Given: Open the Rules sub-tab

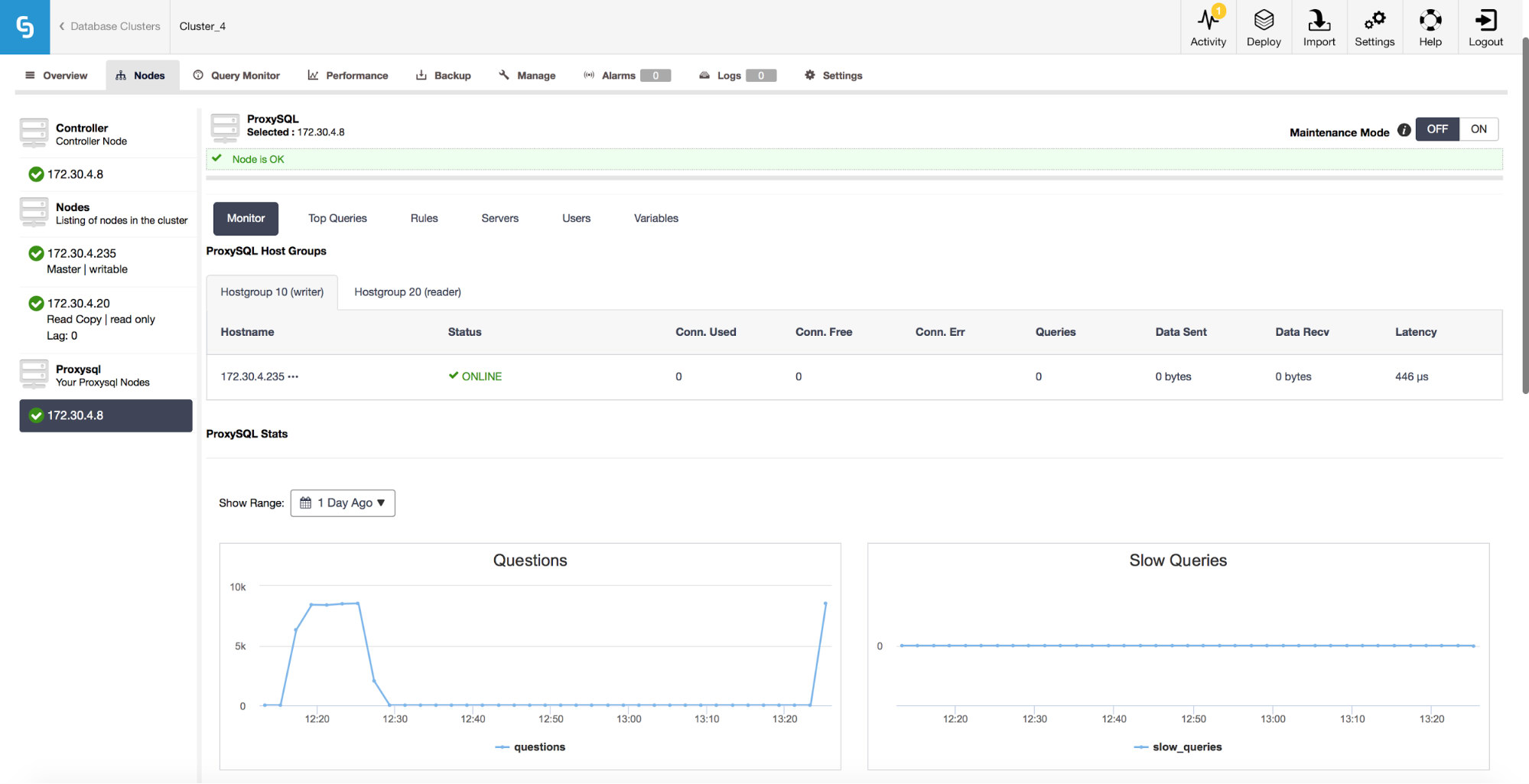Looking at the screenshot, I should click(x=424, y=219).
